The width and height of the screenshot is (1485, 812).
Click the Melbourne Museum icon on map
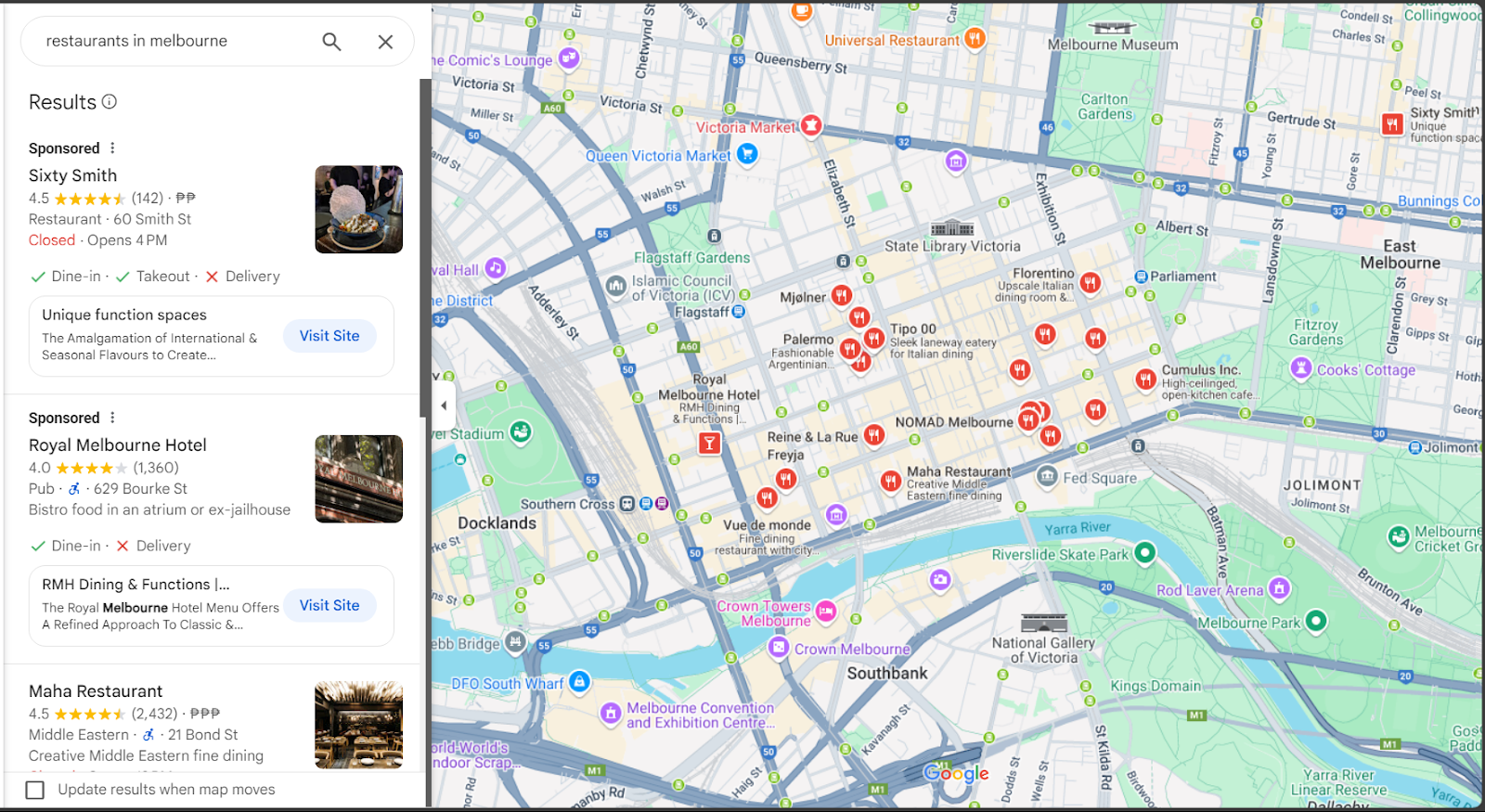(x=1112, y=28)
